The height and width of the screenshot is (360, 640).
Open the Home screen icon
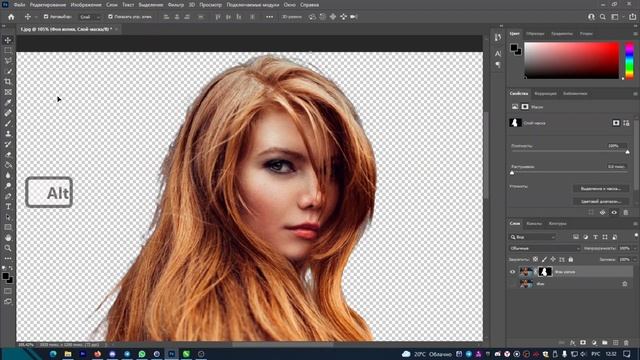tap(11, 17)
